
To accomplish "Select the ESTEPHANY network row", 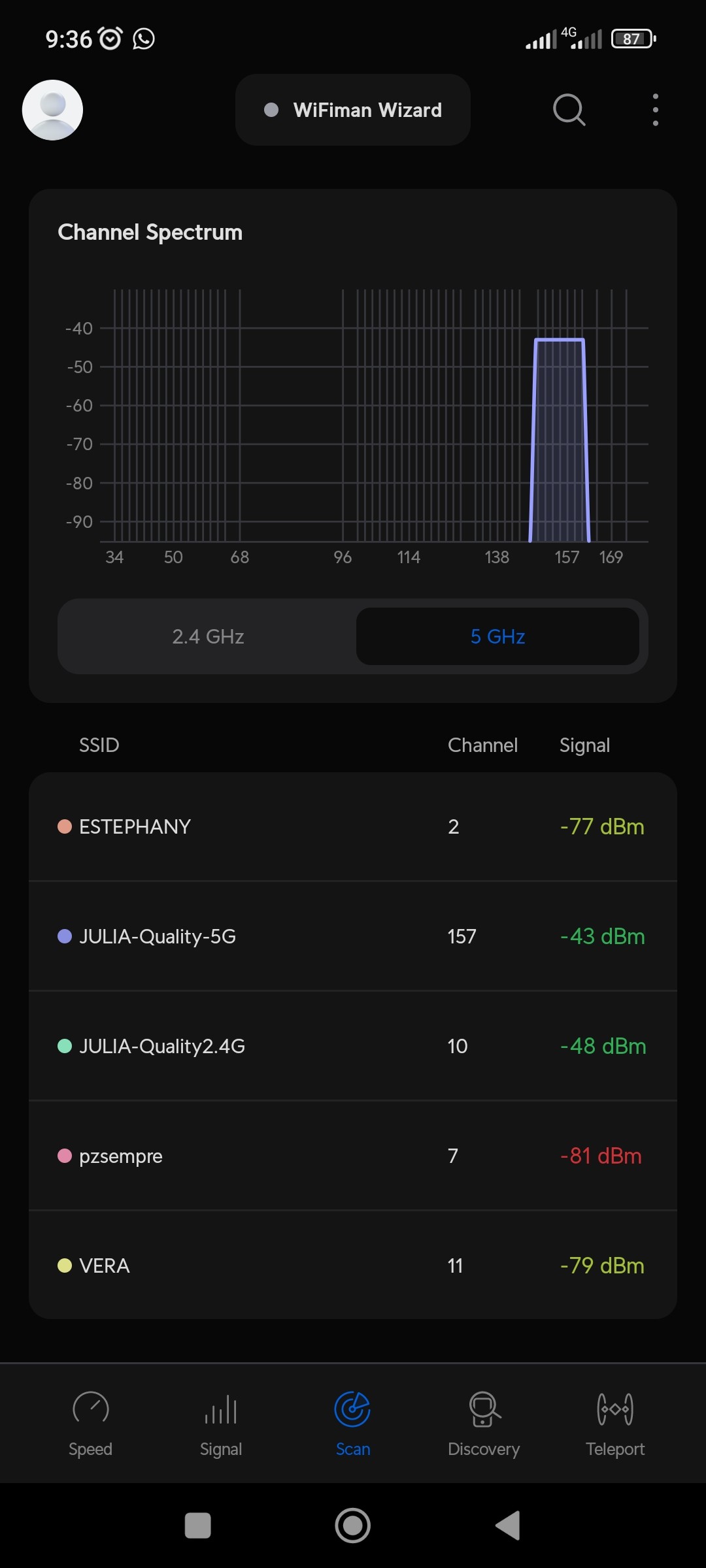I will pos(353,826).
